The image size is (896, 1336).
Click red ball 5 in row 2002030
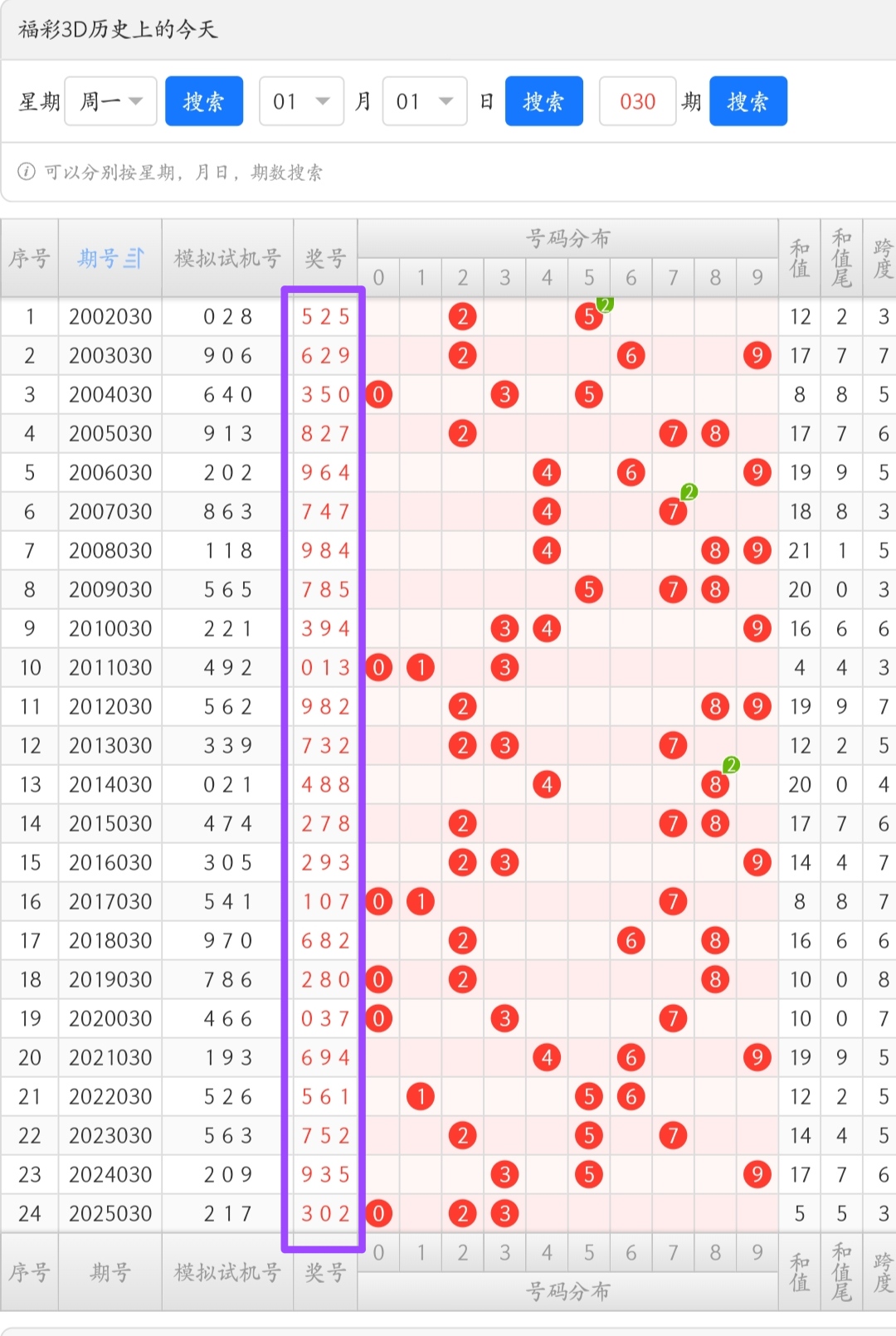588,316
